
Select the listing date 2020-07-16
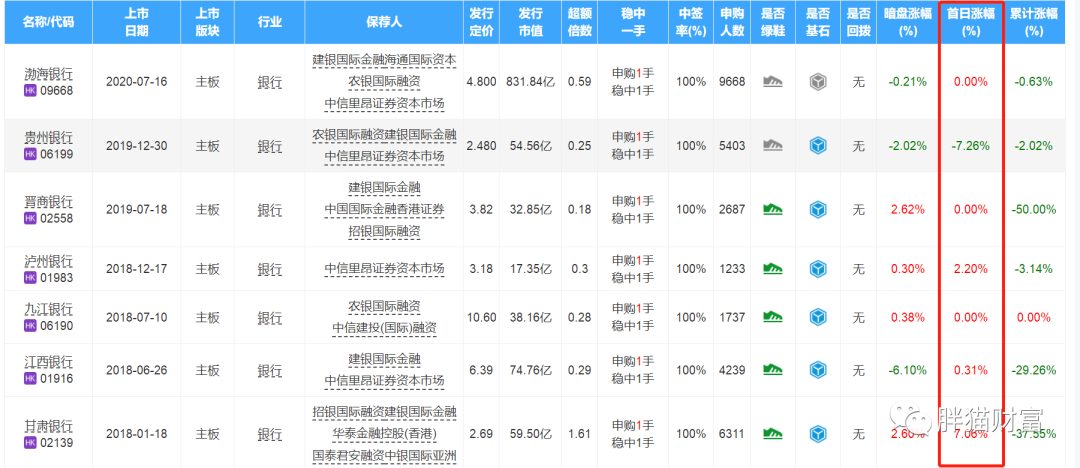pos(136,82)
